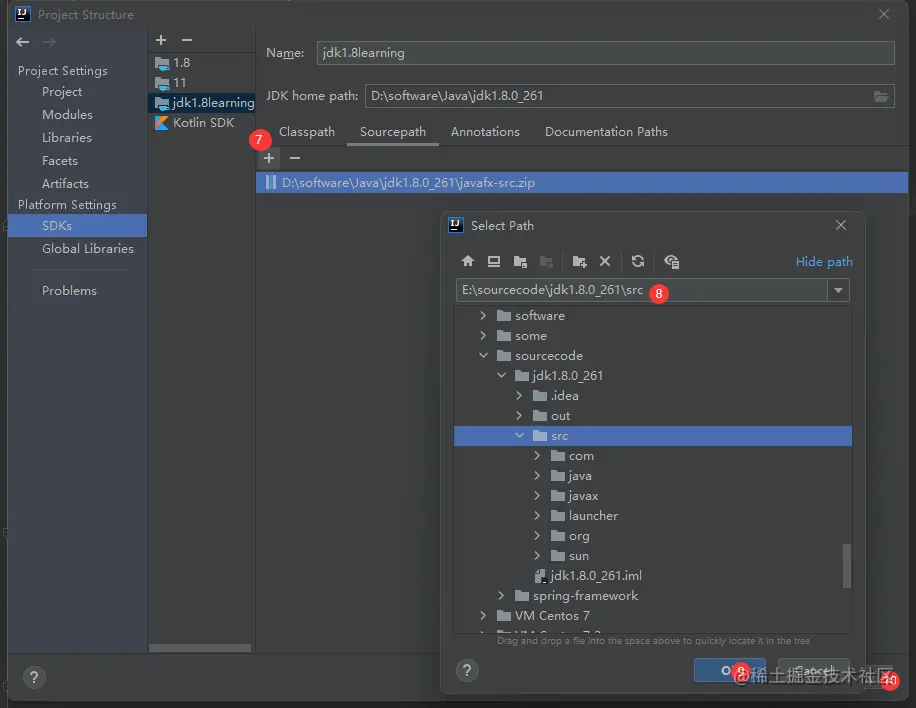Image resolution: width=916 pixels, height=708 pixels.
Task: Click the Project directory icon
Action: click(520, 261)
